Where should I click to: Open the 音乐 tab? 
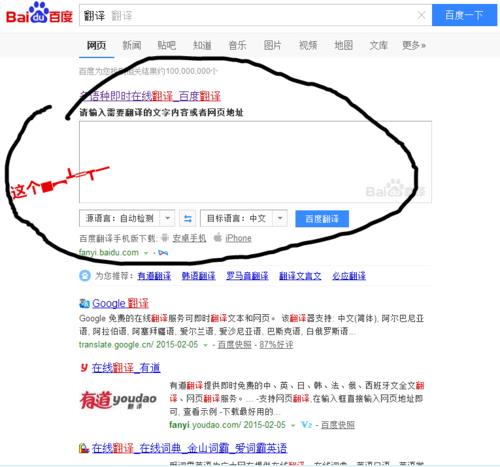tap(237, 45)
